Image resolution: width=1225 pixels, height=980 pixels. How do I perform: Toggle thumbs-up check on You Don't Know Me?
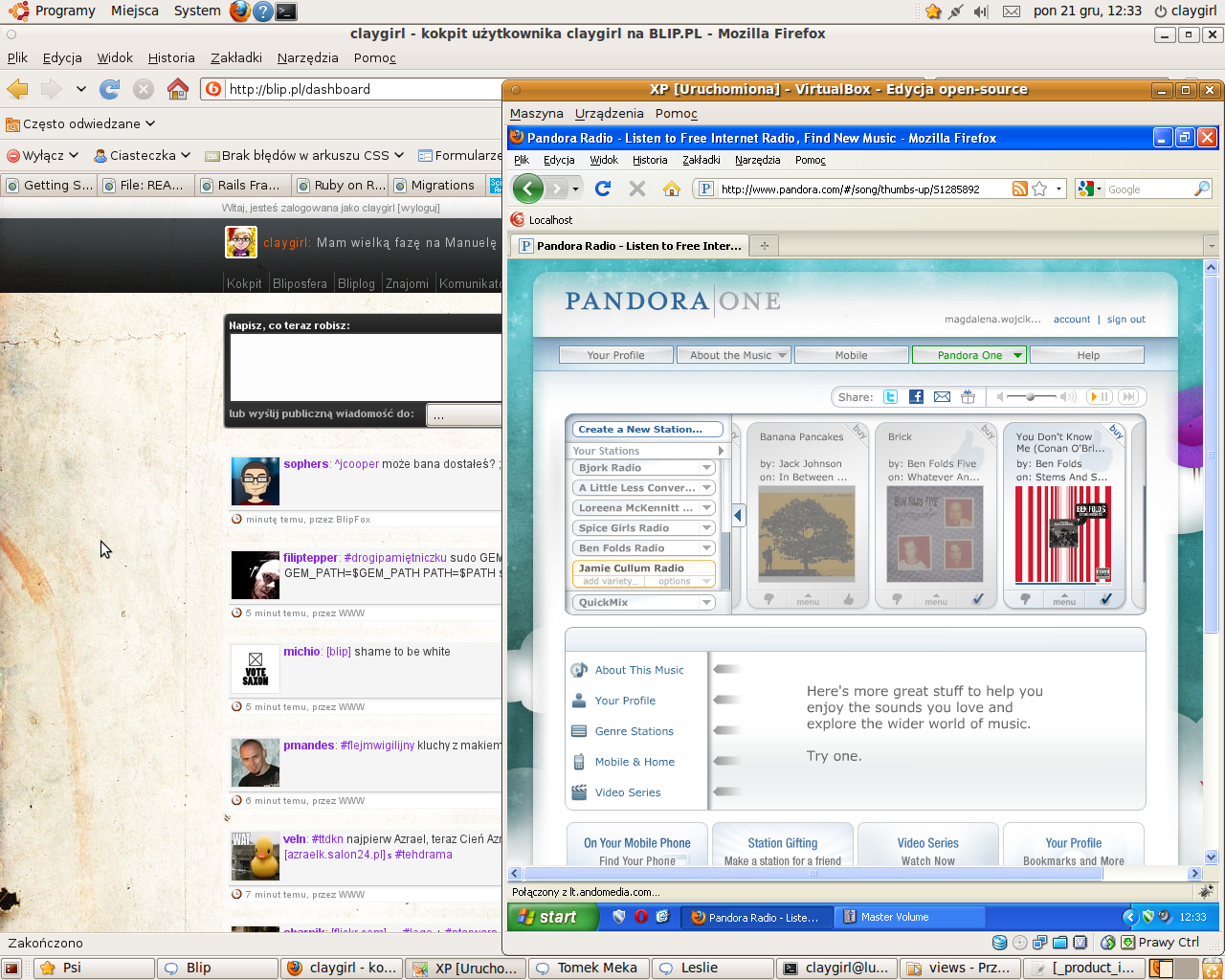1105,599
